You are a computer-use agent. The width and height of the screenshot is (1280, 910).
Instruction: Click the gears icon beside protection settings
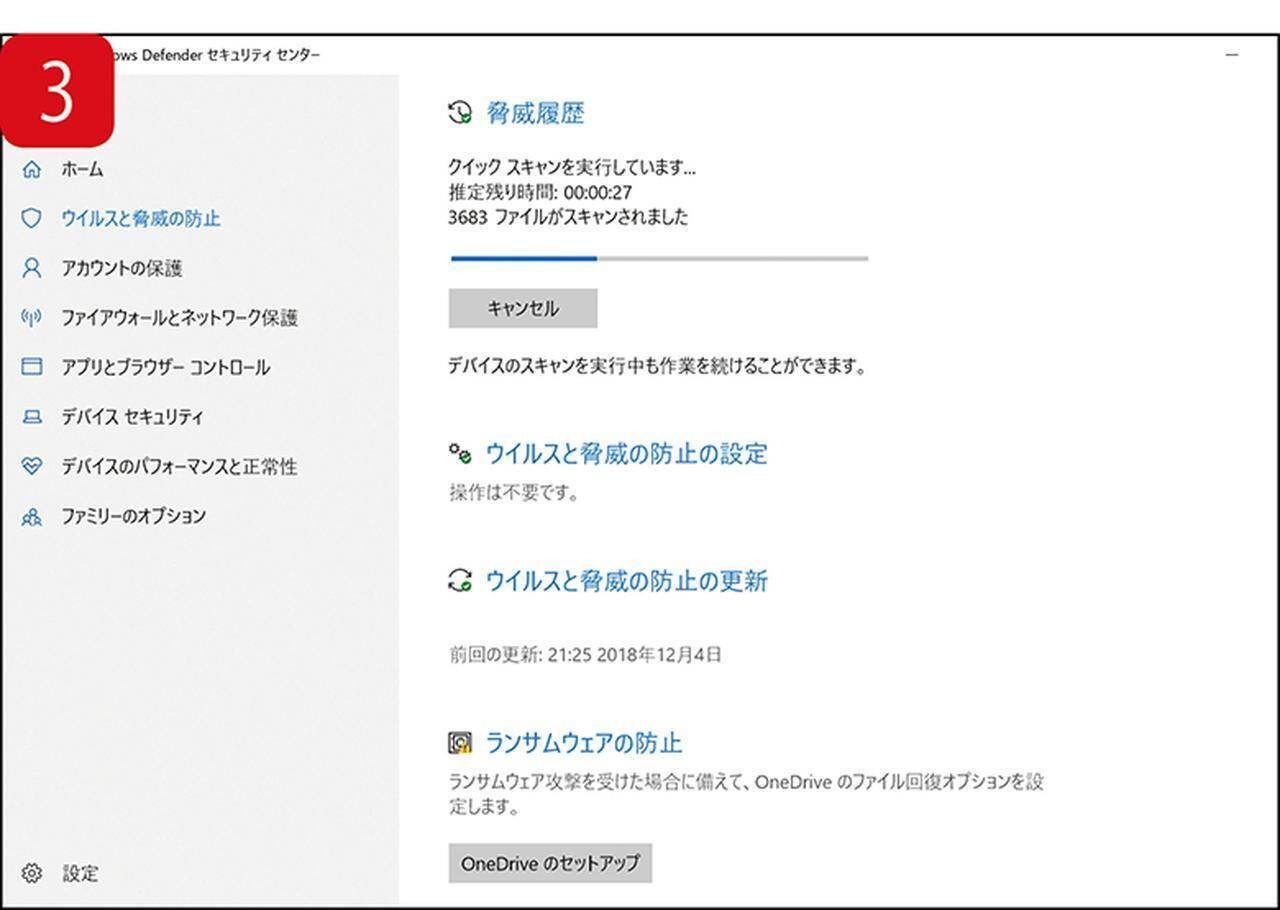coord(460,454)
